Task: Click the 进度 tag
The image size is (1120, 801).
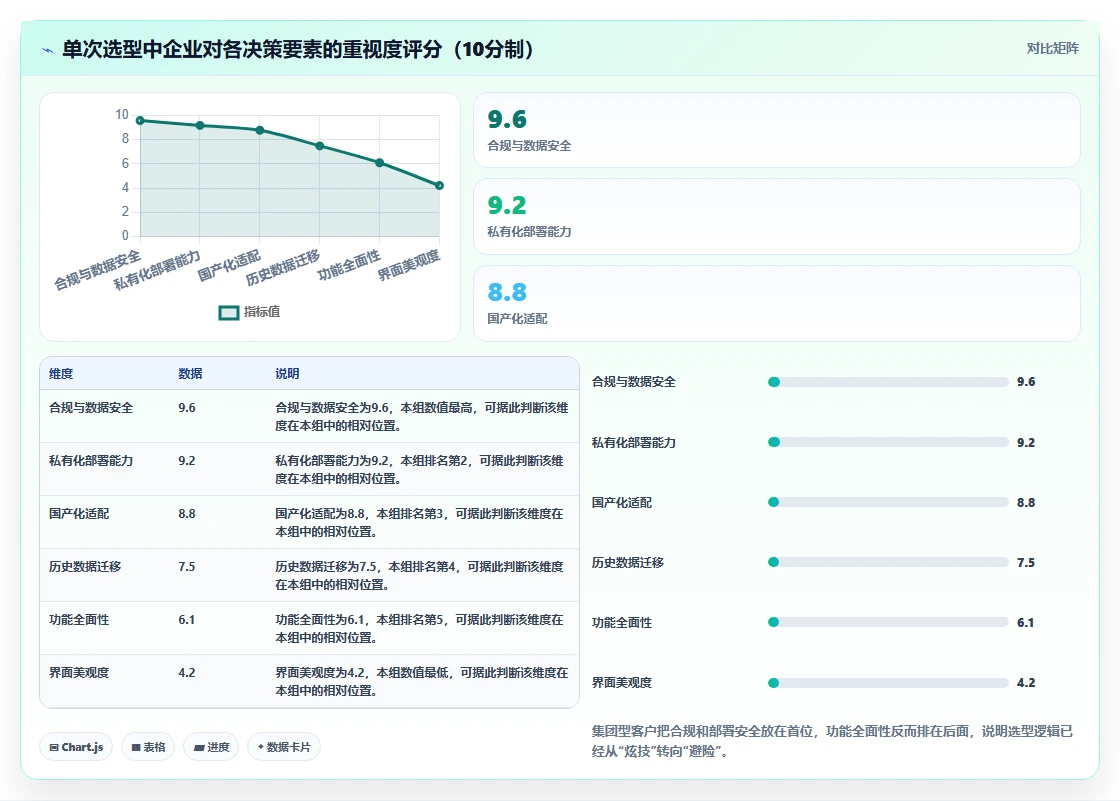Action: pos(211,747)
